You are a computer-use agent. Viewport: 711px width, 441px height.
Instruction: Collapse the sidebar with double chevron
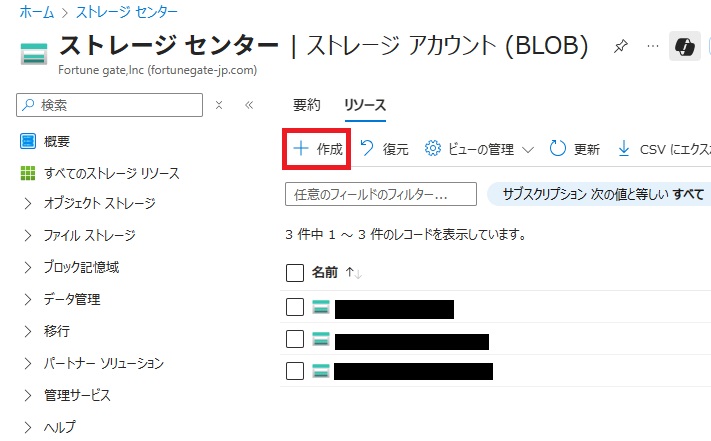[x=249, y=104]
